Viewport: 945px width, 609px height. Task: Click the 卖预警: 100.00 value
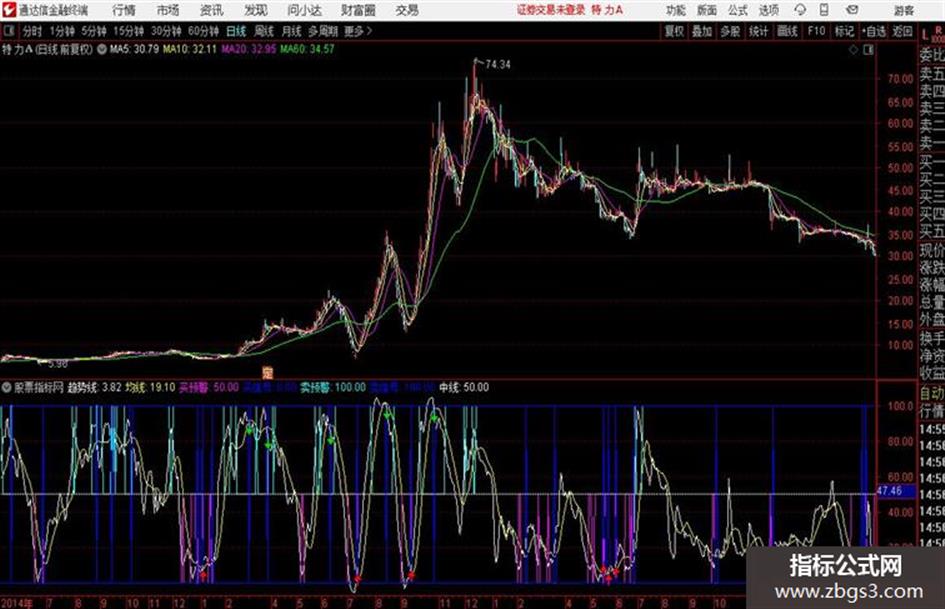coord(333,387)
